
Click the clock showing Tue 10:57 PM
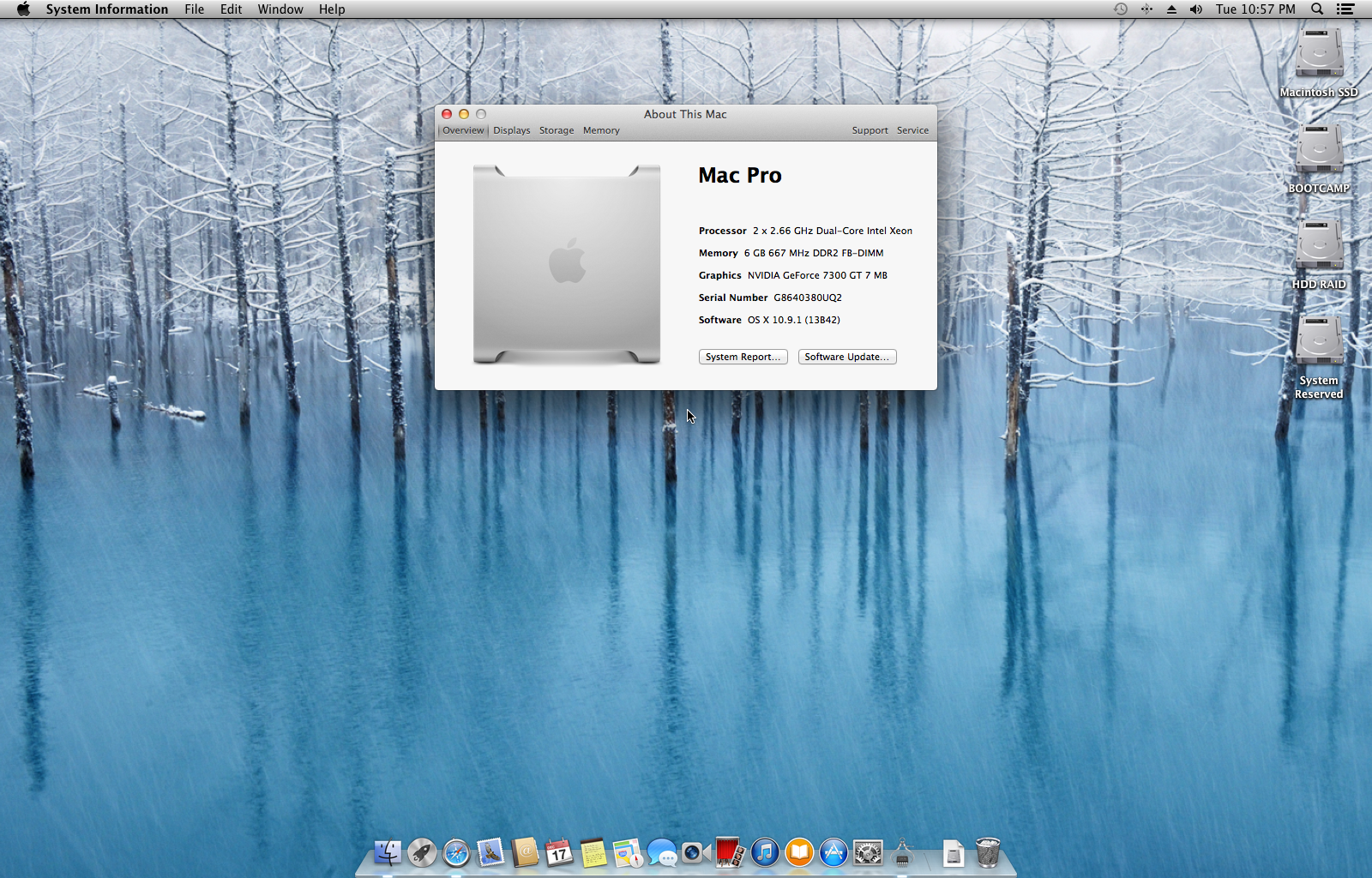tap(1255, 9)
